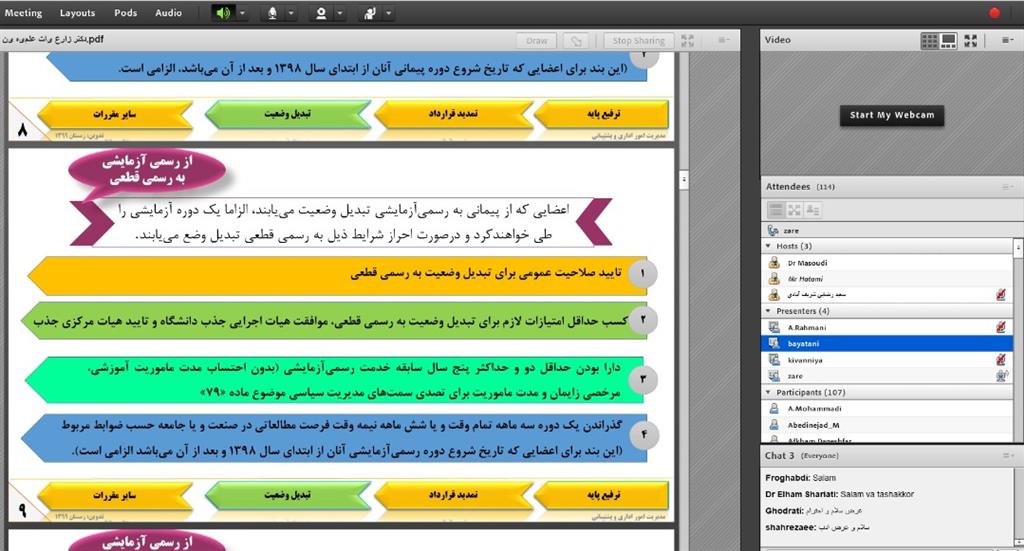
Task: Click the Draw button in Share pod
Action: (x=537, y=40)
